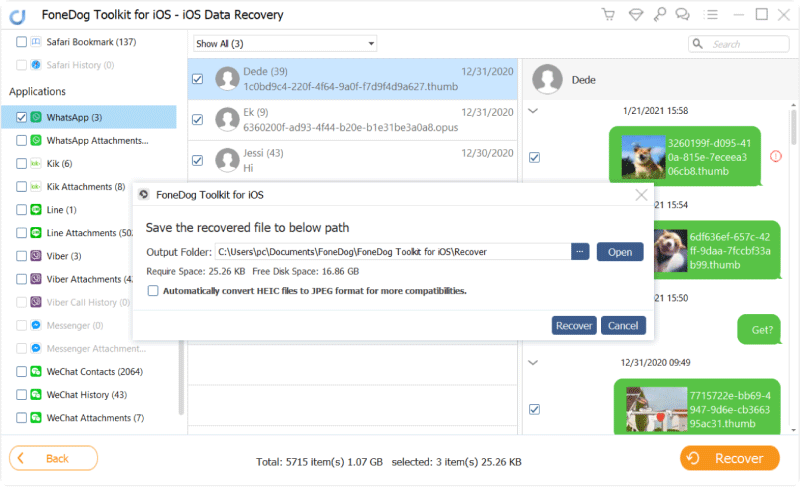This screenshot has height=487, width=800.
Task: Browse output folder with the ellipsis button
Action: point(580,252)
